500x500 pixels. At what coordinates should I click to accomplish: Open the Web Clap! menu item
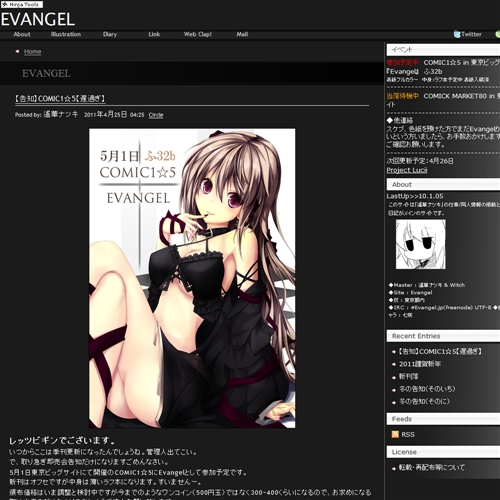pos(198,34)
